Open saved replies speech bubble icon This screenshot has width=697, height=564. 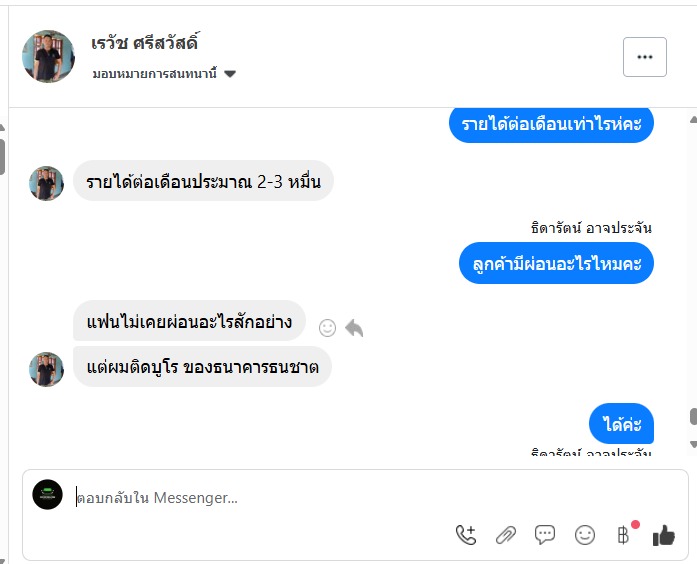545,535
